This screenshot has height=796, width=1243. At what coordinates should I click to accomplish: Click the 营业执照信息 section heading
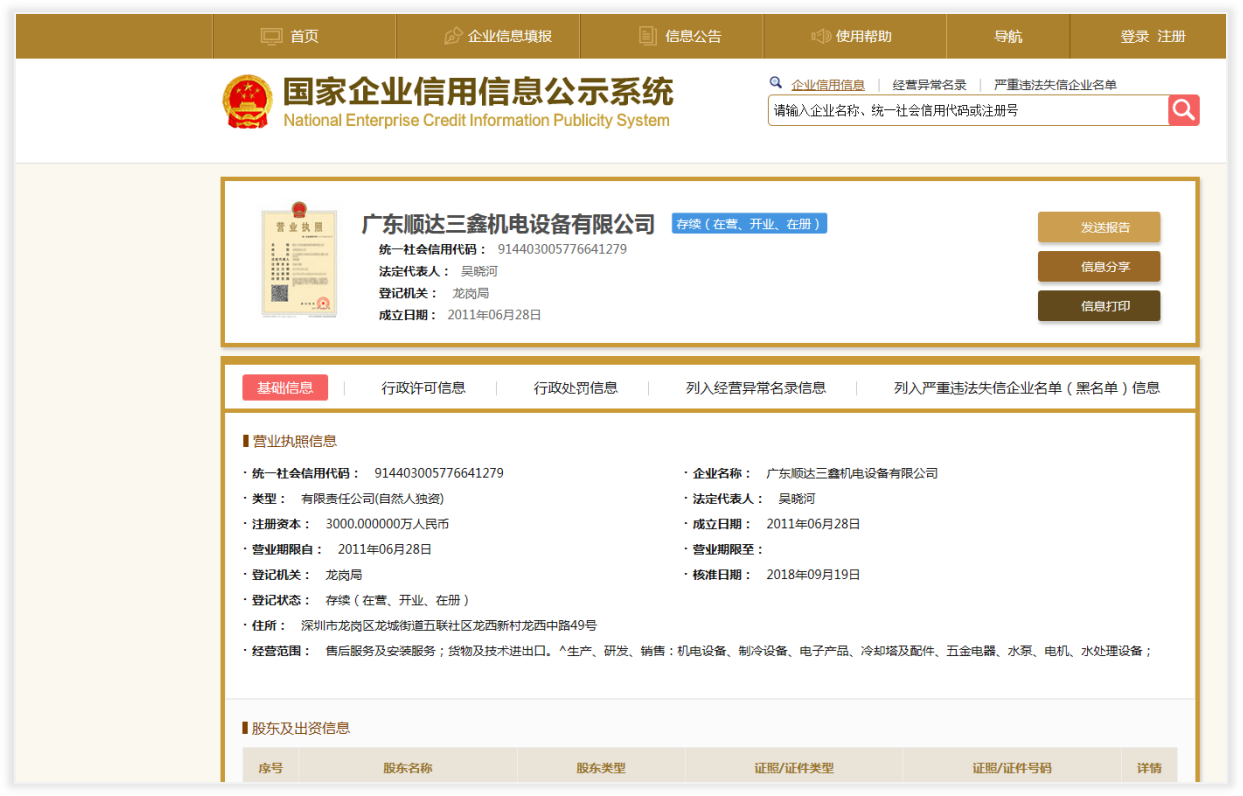294,441
